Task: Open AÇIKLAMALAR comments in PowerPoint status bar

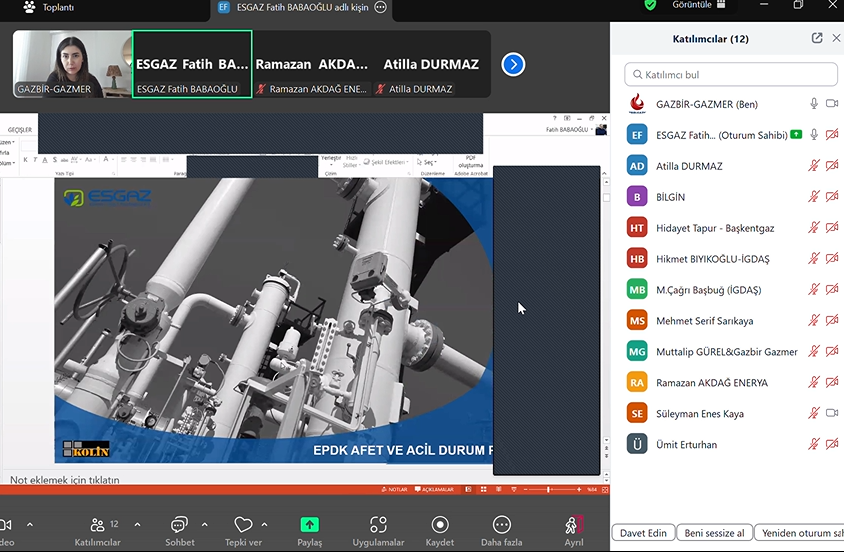Action: tap(434, 490)
